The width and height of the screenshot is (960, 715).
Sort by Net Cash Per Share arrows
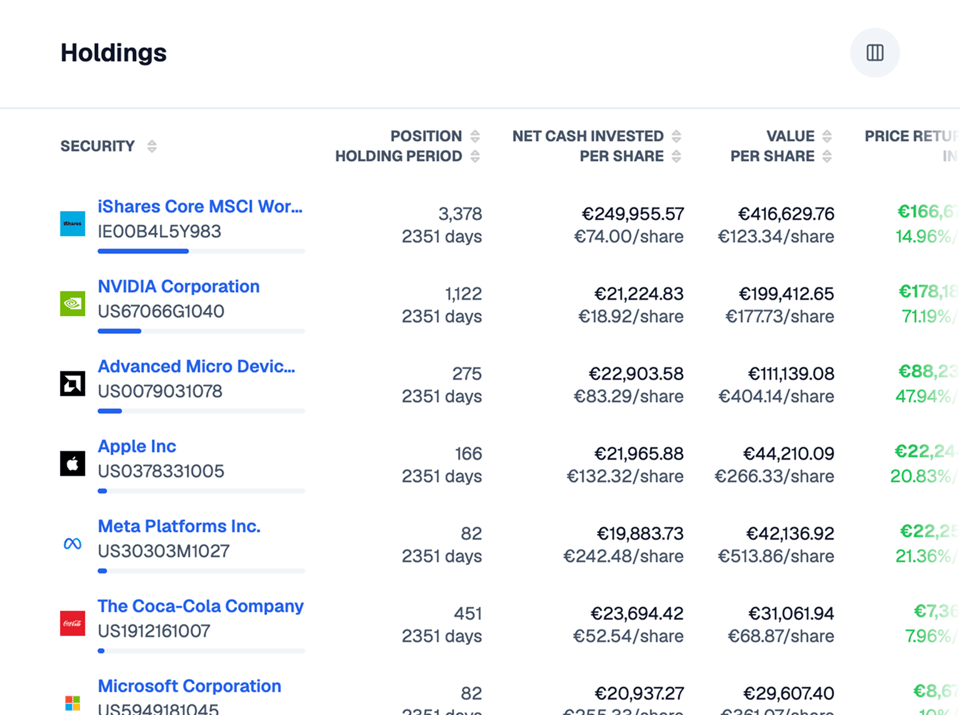(x=677, y=156)
